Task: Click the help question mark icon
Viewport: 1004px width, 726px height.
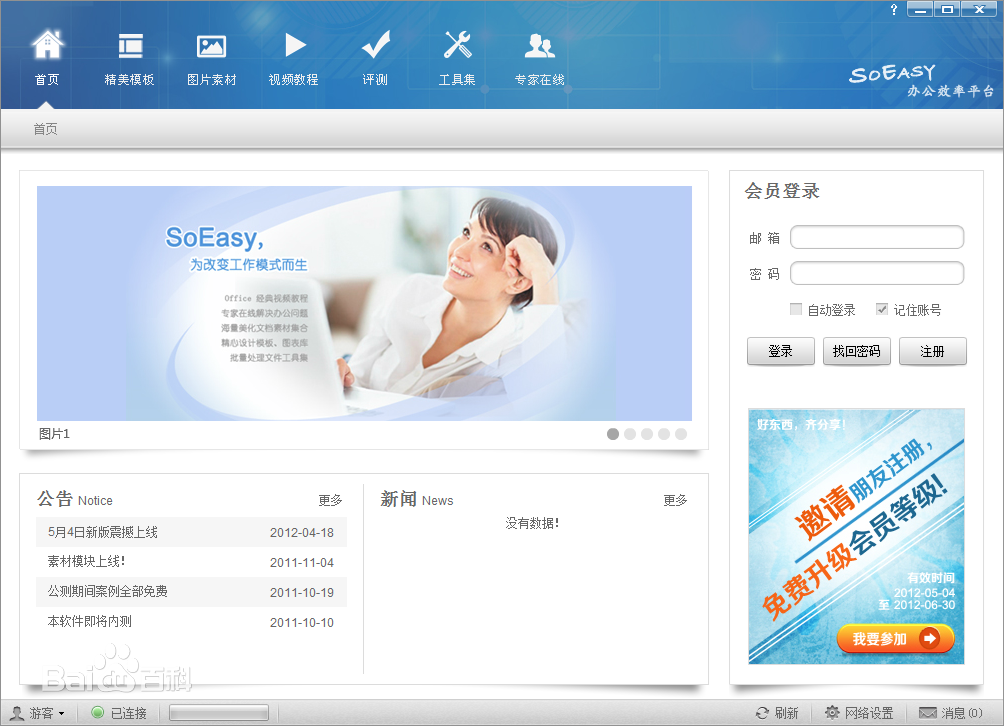Action: pos(894,10)
